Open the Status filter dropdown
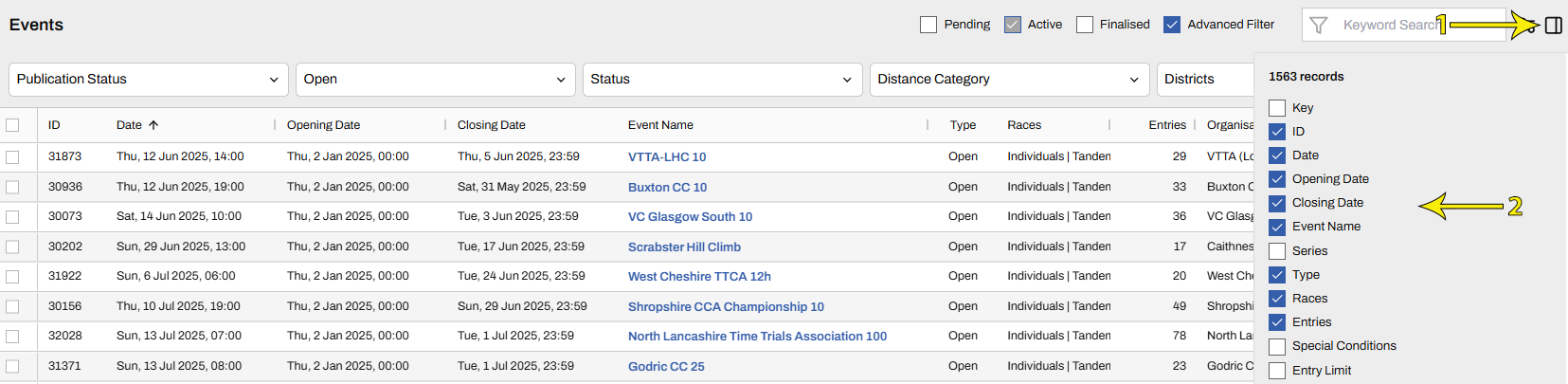The image size is (1568, 384). pos(722,80)
